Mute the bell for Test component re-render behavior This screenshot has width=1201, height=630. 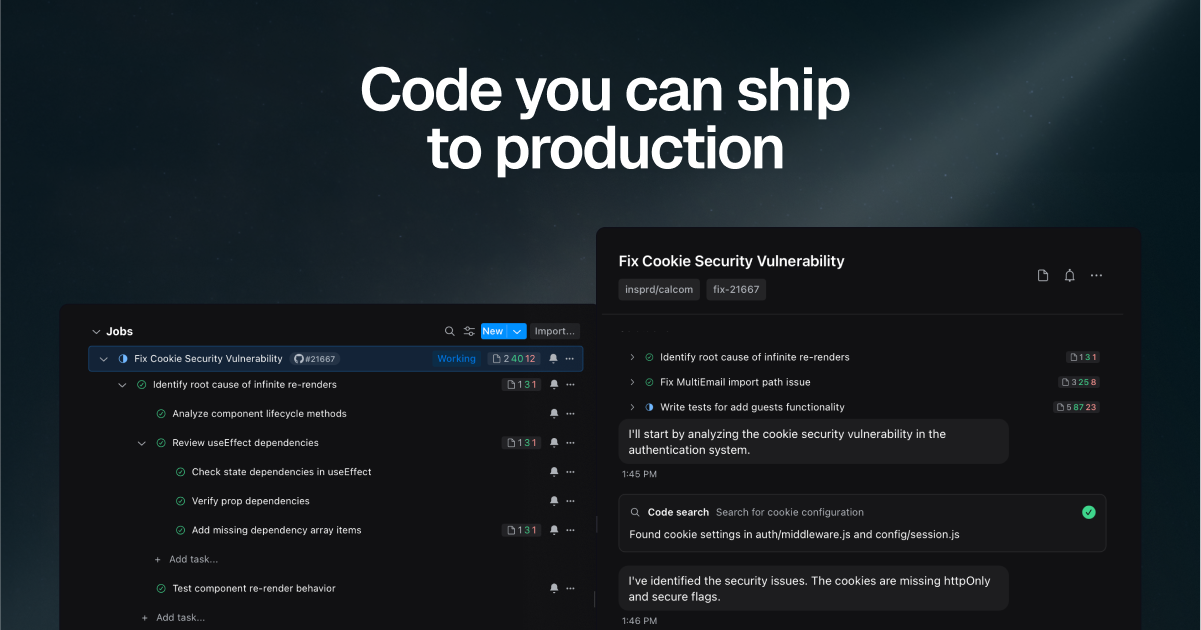553,588
